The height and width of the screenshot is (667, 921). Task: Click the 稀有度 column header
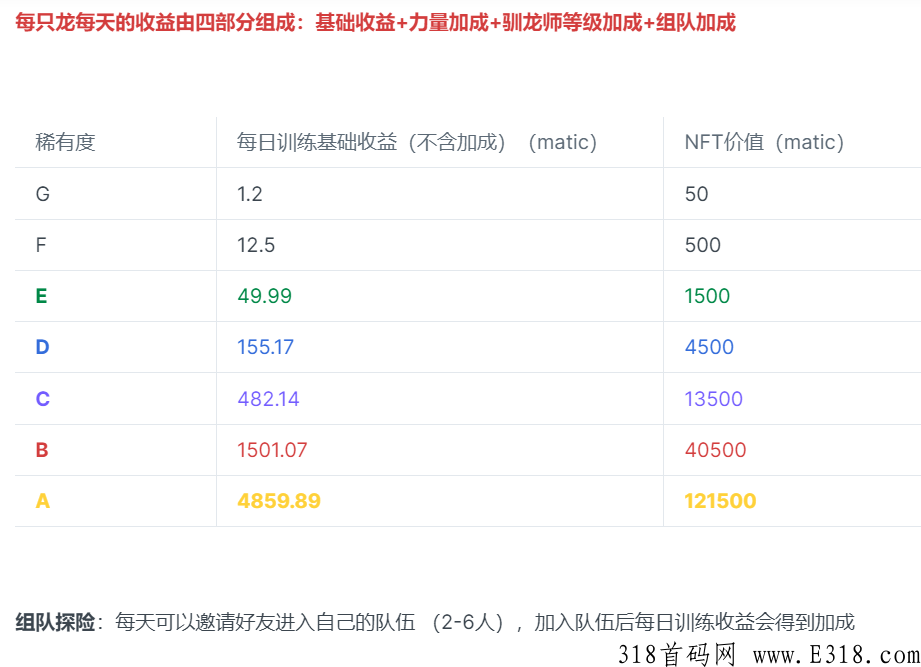point(65,142)
